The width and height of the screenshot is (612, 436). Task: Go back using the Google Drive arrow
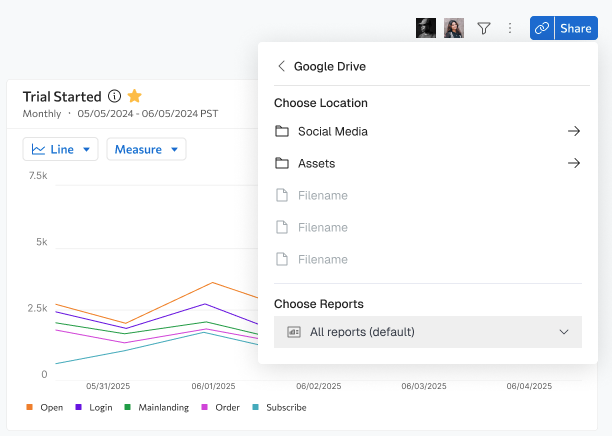281,66
